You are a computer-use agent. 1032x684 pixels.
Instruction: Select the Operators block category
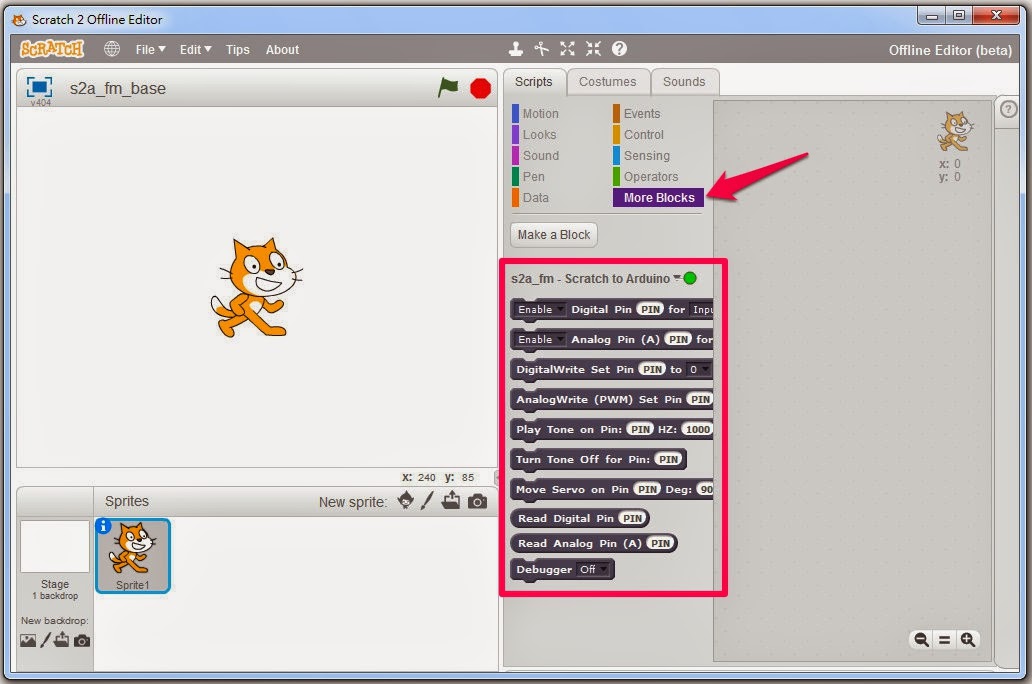click(x=650, y=176)
